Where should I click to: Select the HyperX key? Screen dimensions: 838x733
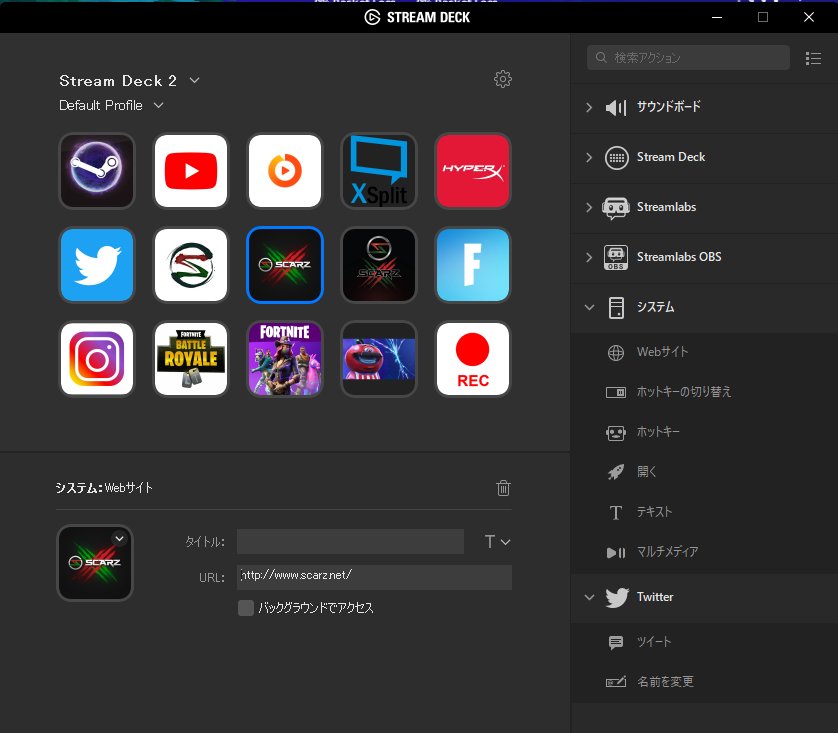(x=473, y=170)
